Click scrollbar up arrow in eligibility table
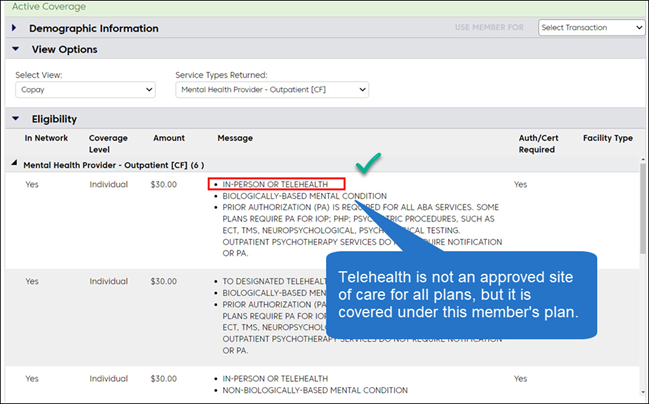 pyautogui.click(x=643, y=160)
